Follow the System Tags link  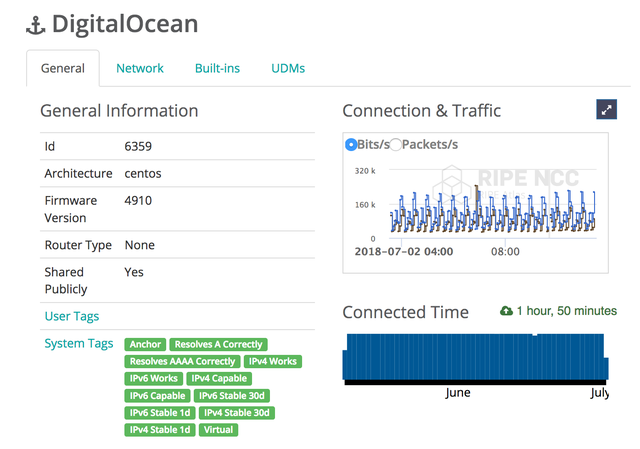pos(79,344)
